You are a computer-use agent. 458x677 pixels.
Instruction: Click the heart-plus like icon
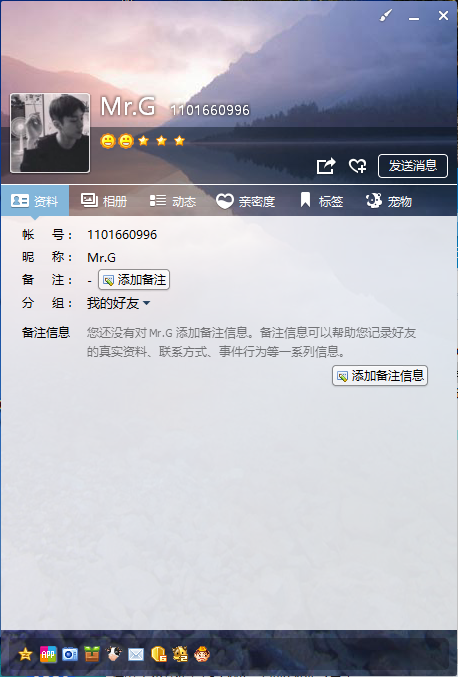[x=357, y=166]
